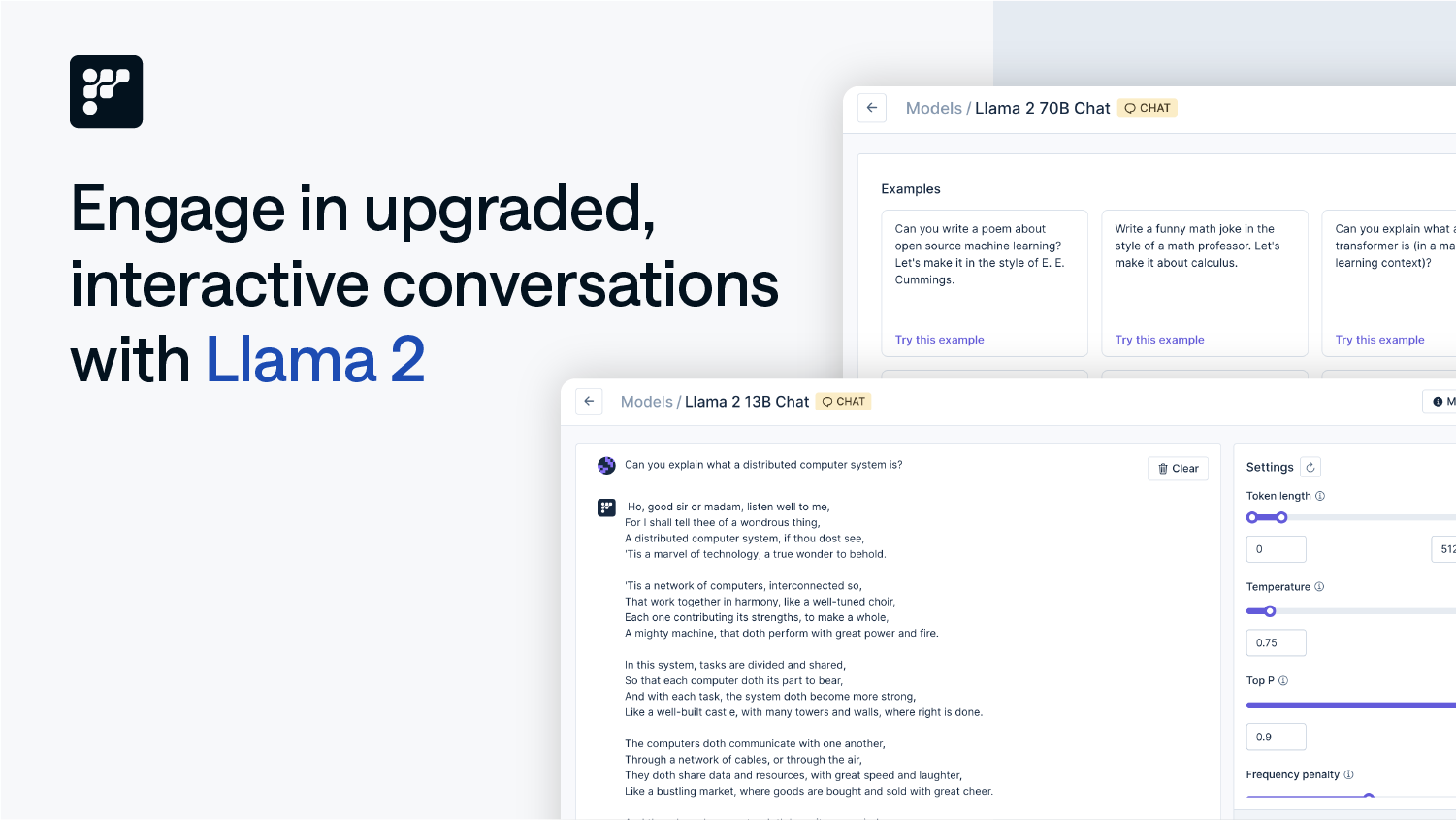Go back using arrow in Llama 2 13B window
The image size is (1456, 820).
(x=589, y=401)
